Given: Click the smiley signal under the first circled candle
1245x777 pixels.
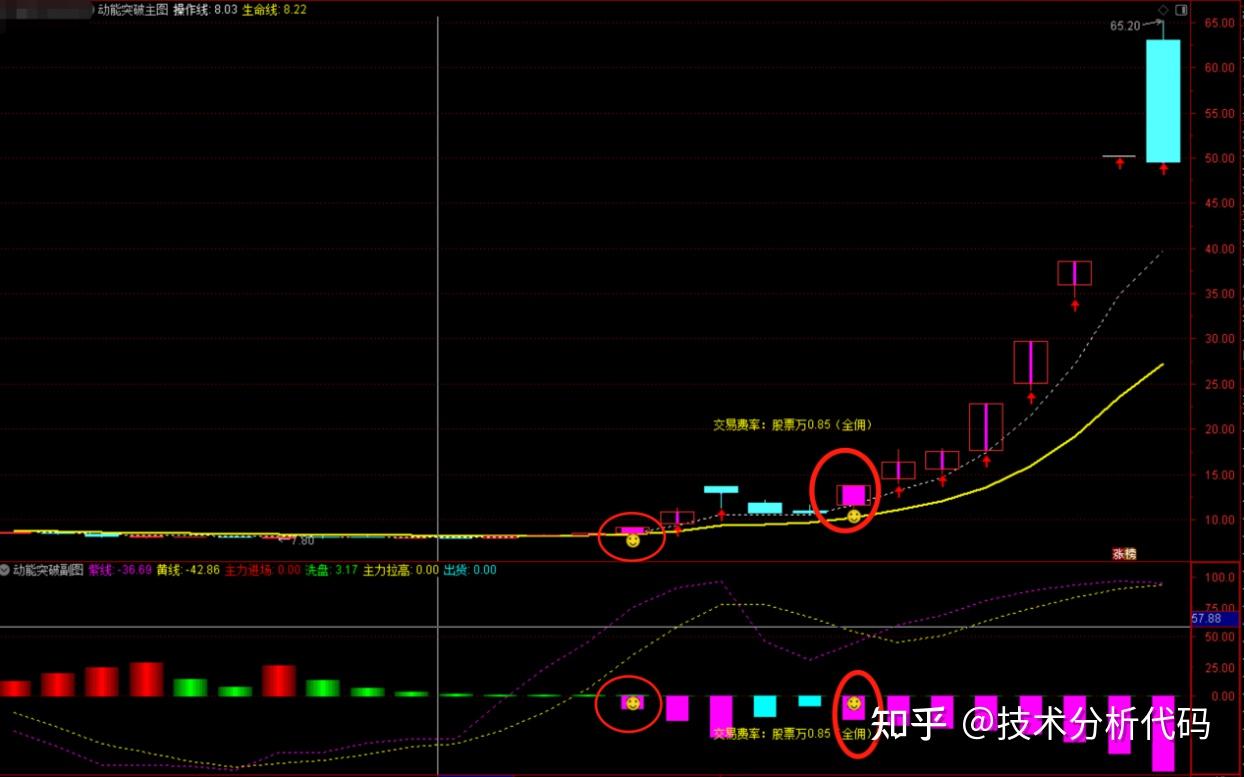Looking at the screenshot, I should coord(632,540).
